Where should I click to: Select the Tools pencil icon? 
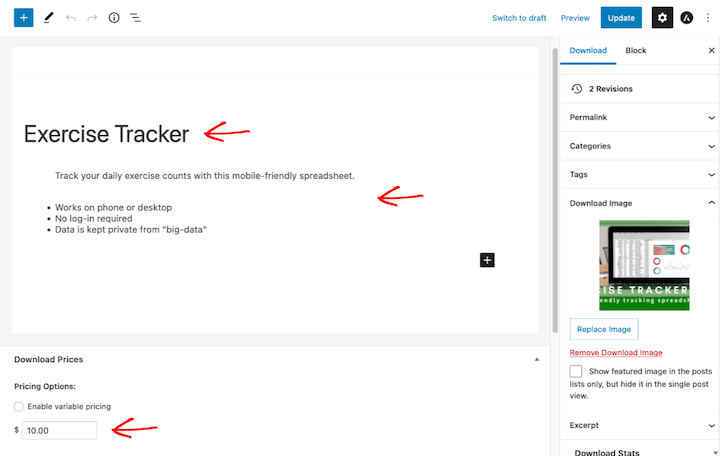[49, 18]
